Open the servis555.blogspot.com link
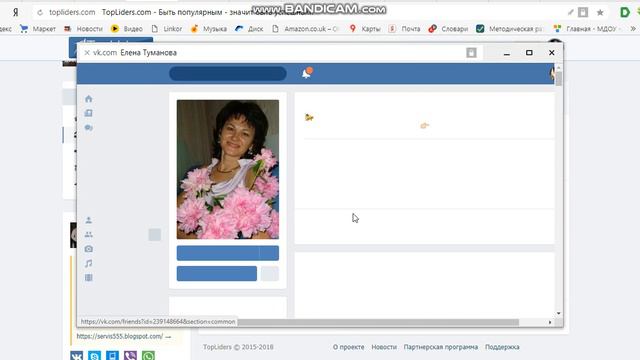This screenshot has width=640, height=360. tap(120, 336)
